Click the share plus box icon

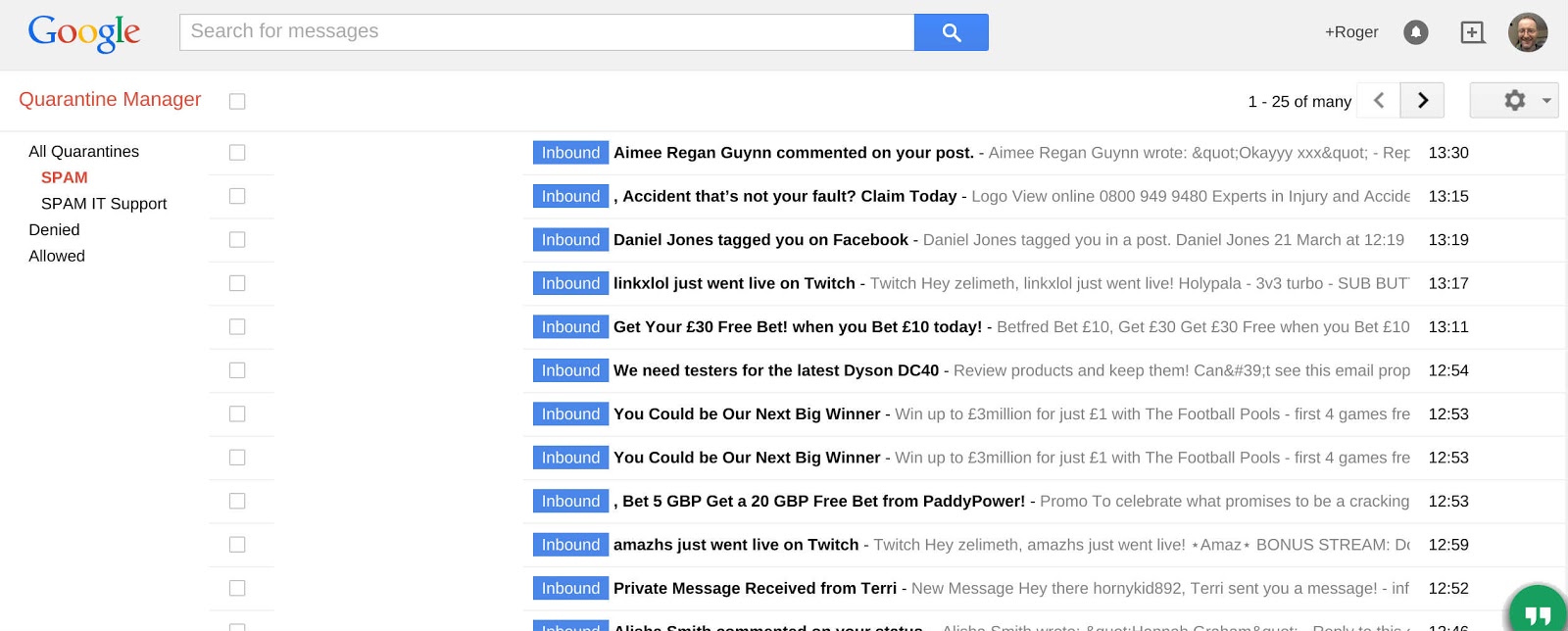tap(1472, 32)
